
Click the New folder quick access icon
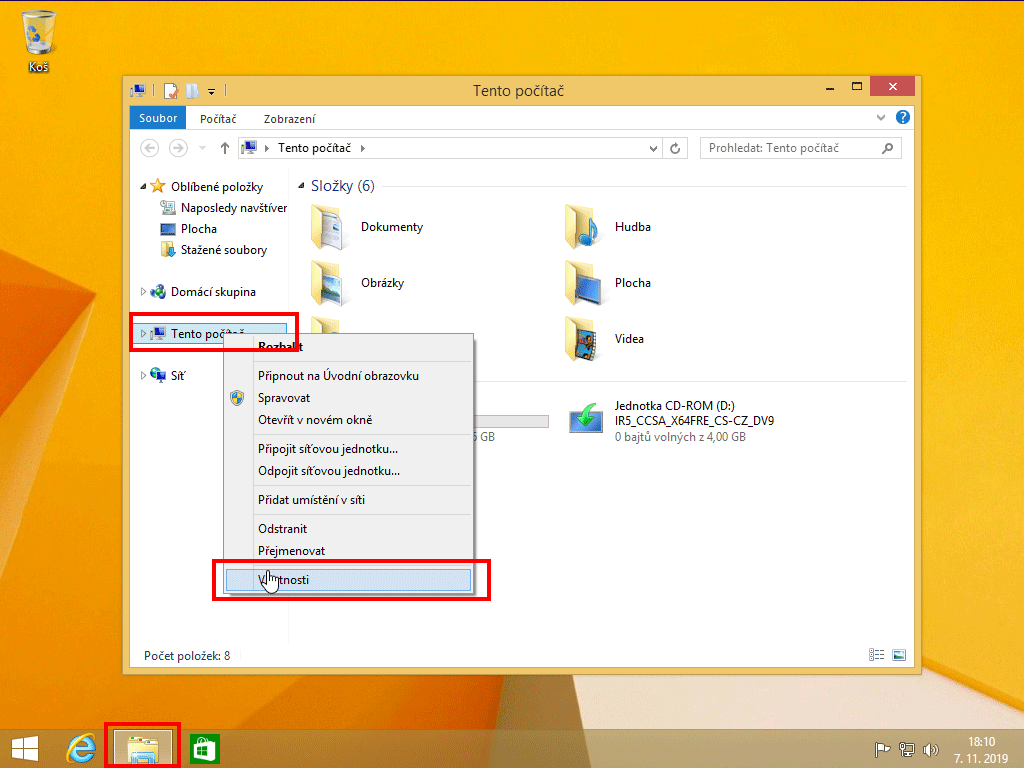pos(192,91)
